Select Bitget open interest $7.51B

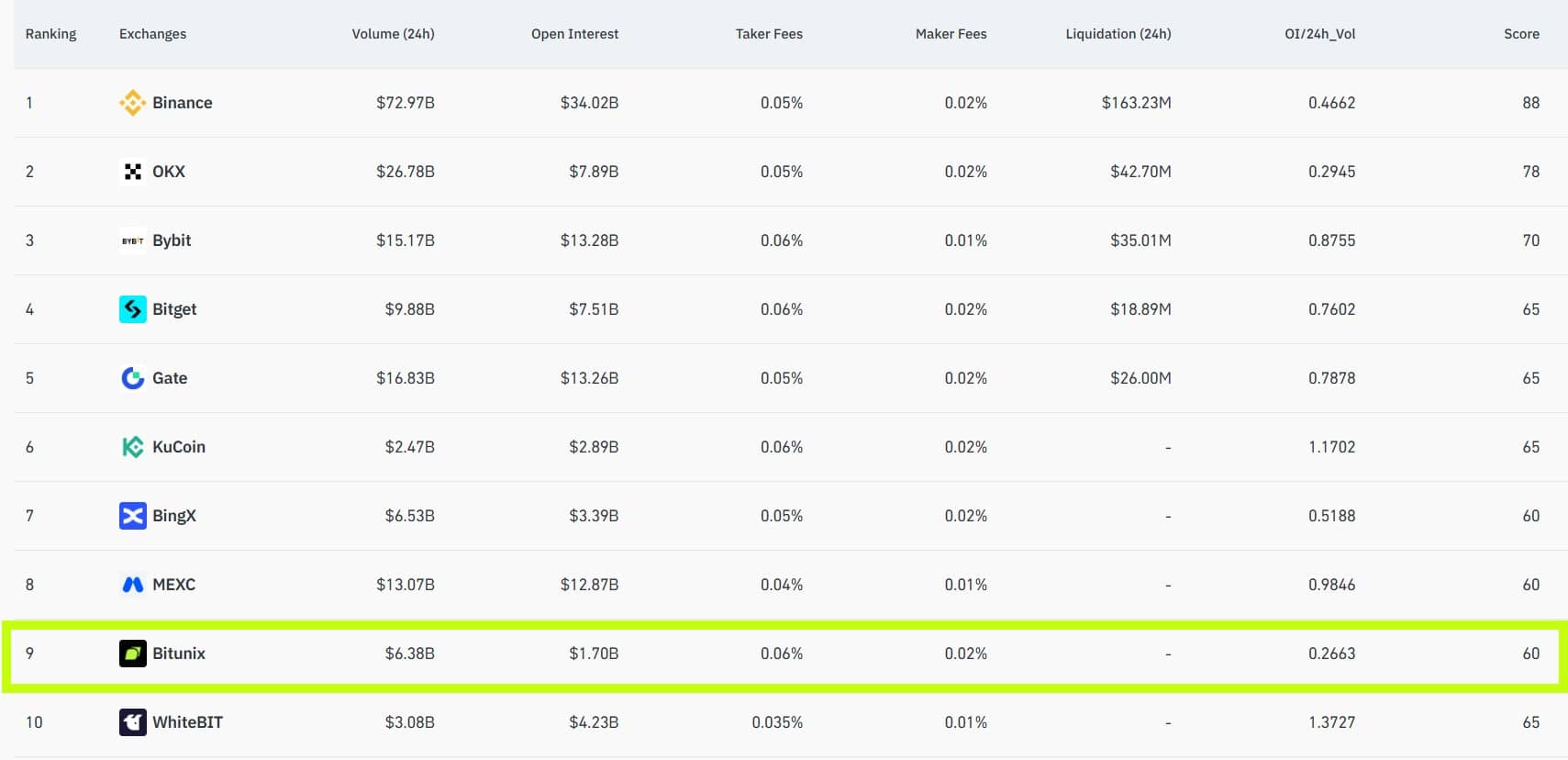pos(594,309)
